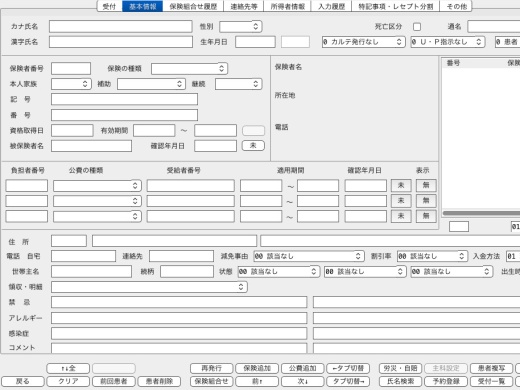
Task: Click the 記号 input field
Action: tap(124, 99)
